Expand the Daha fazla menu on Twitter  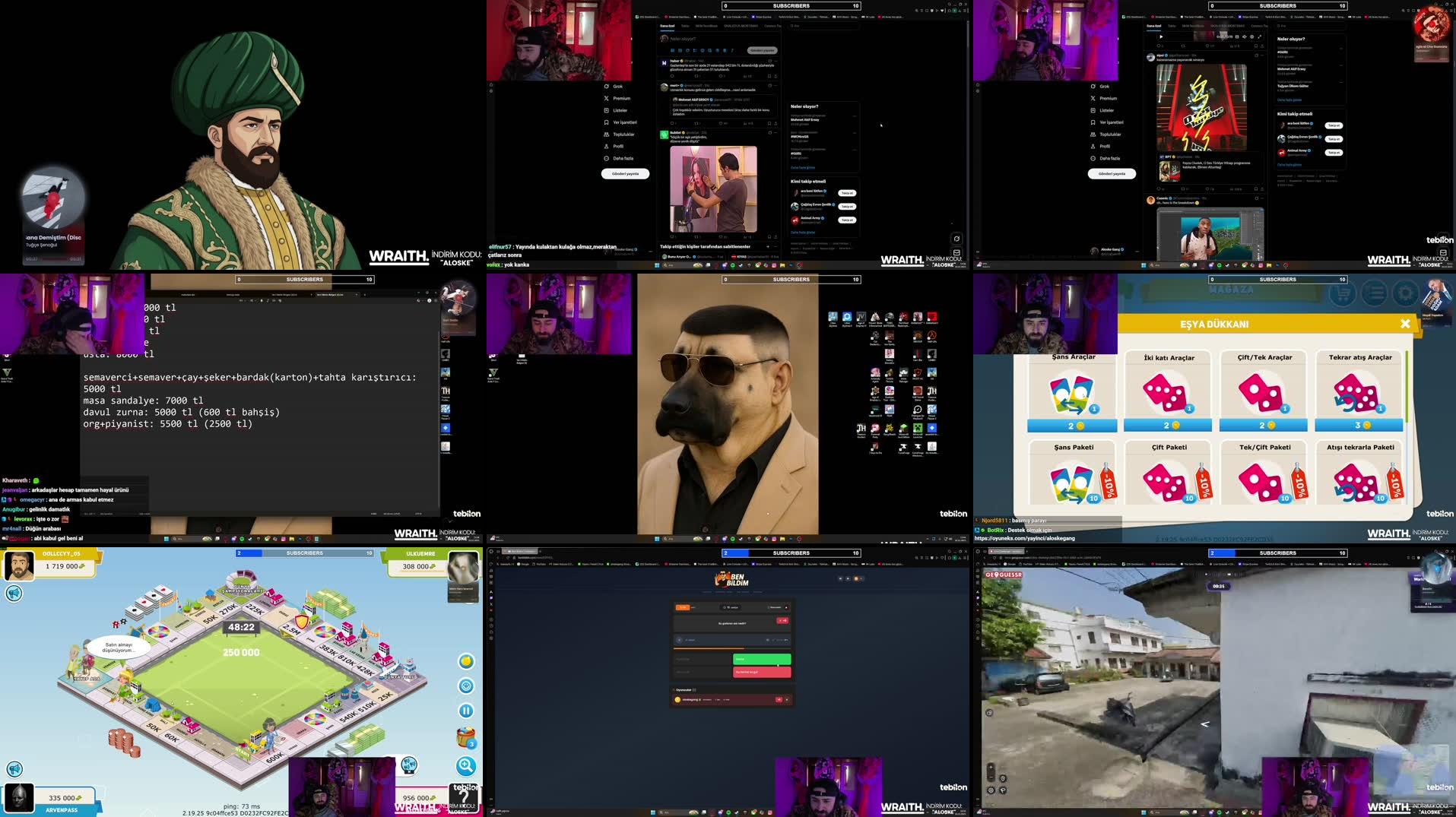623,158
